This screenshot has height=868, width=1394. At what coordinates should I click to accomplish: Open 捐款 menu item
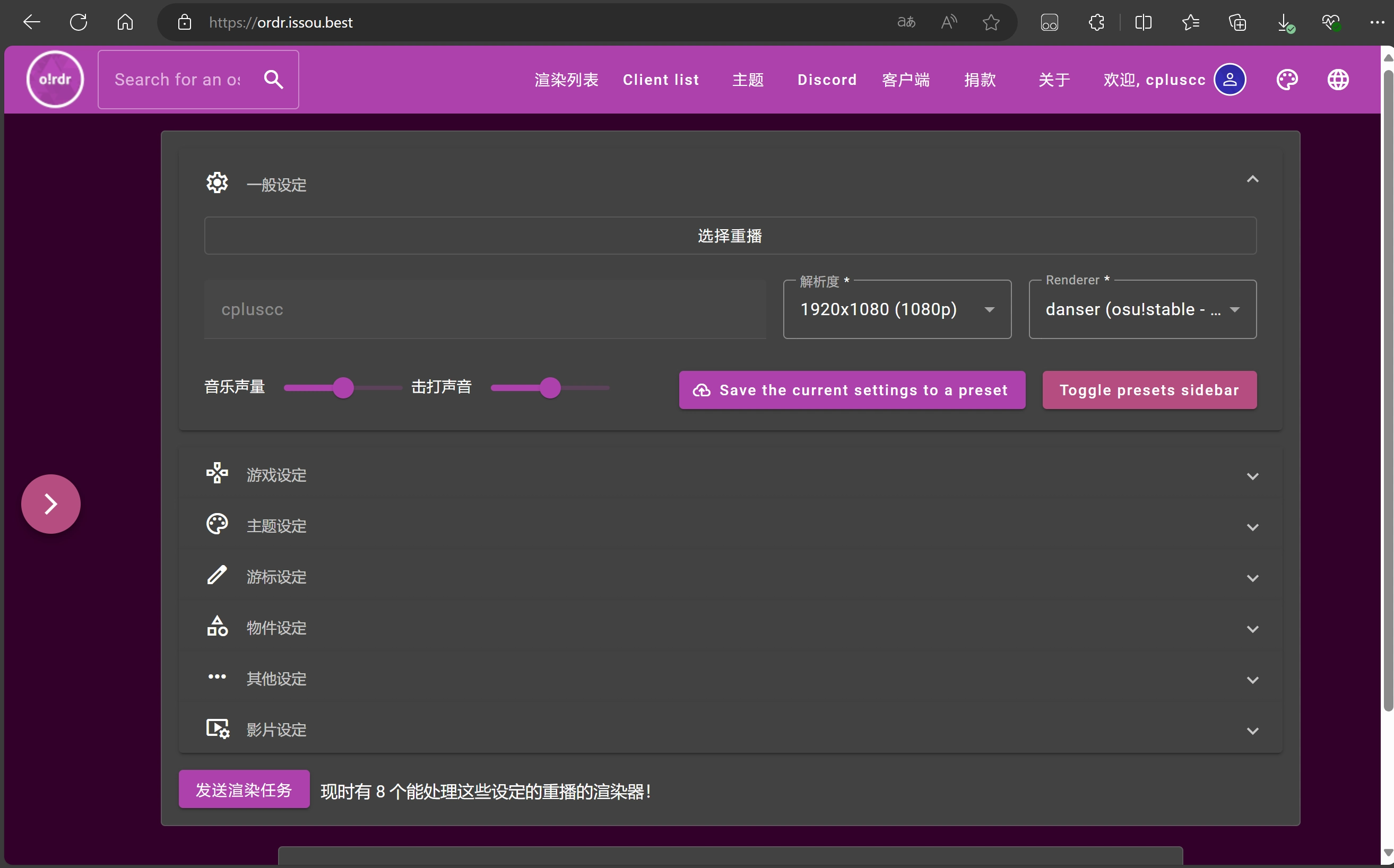(x=980, y=80)
